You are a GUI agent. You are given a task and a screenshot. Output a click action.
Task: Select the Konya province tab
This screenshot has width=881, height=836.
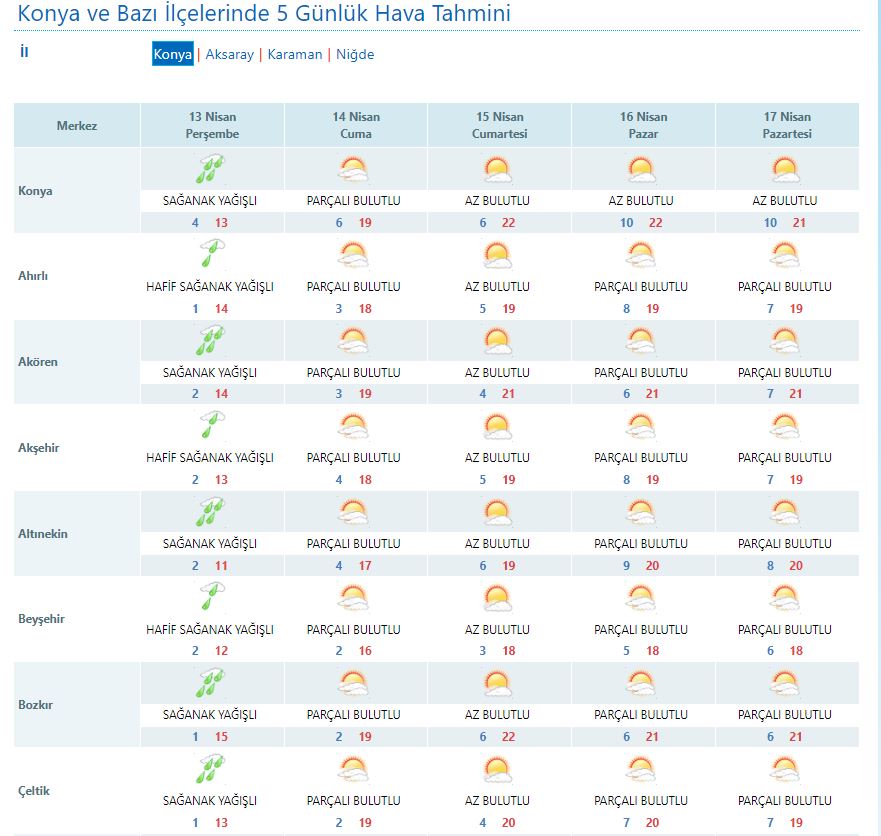[x=172, y=55]
